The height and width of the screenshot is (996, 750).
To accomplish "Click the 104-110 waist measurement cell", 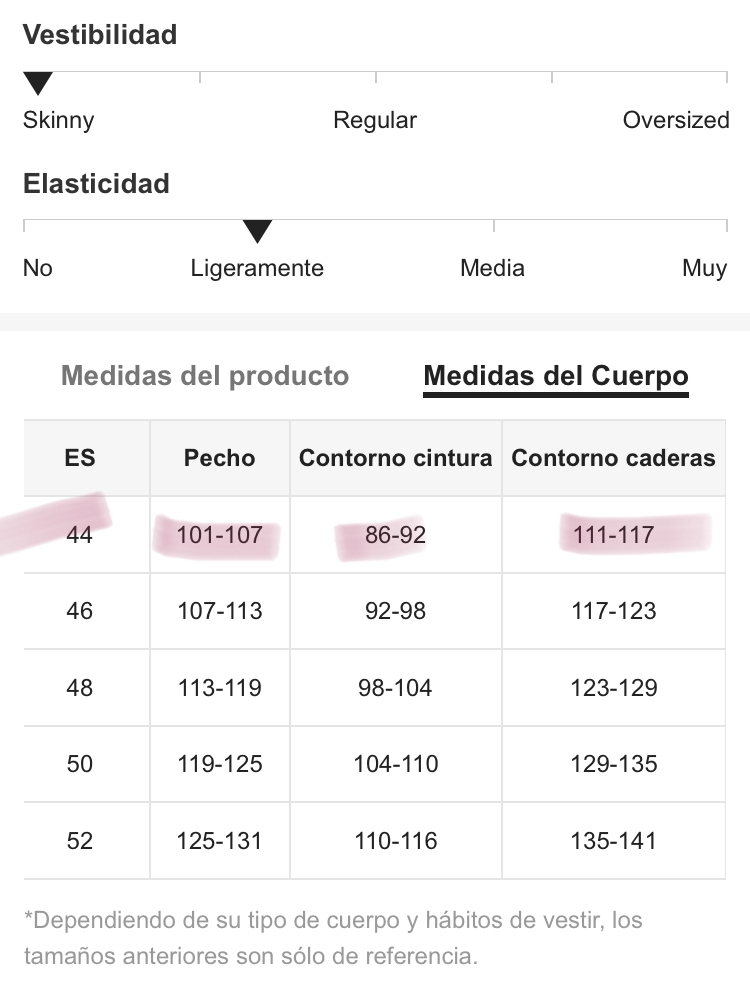I will click(396, 764).
